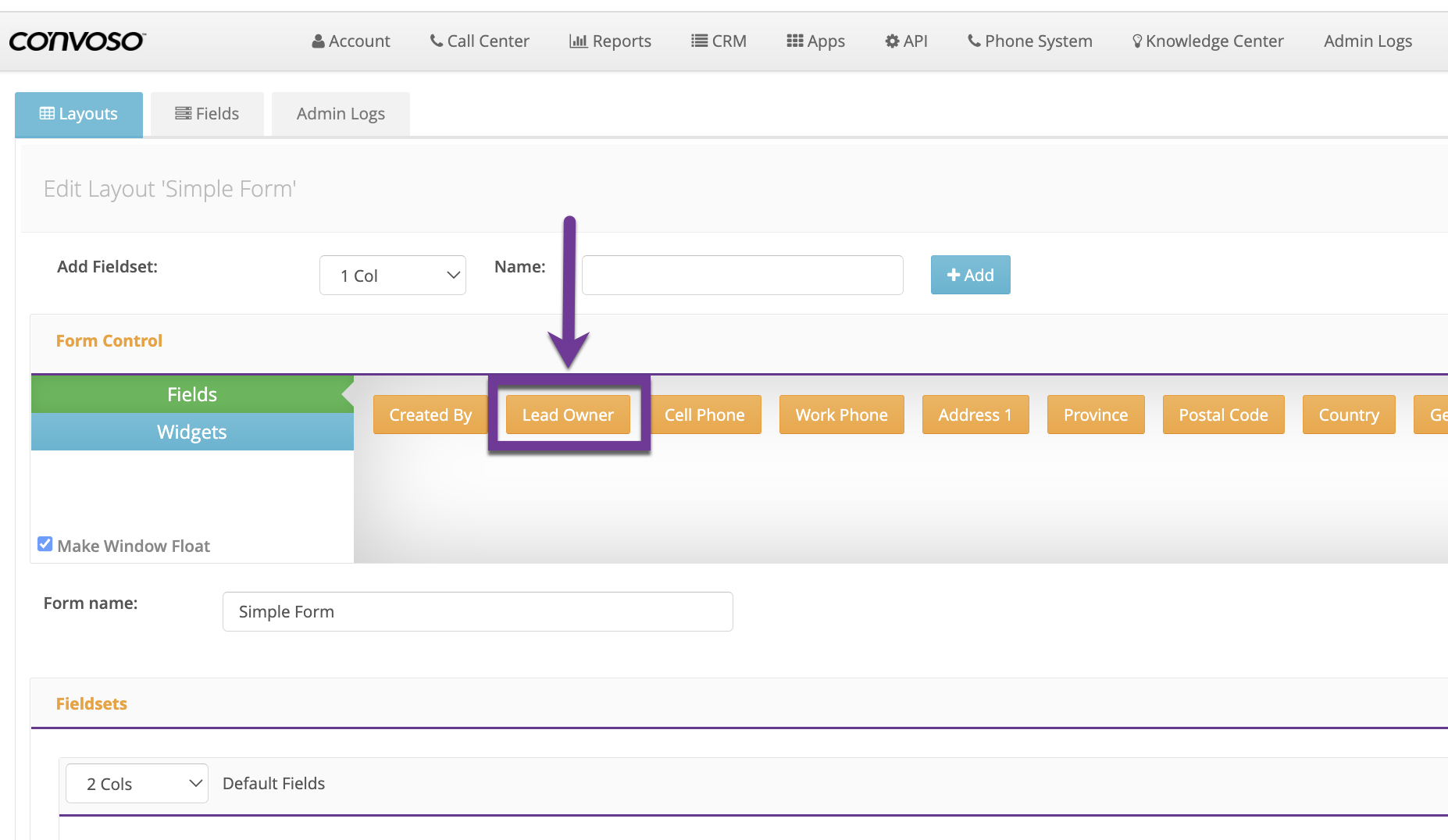Open the Phone System menu
Screen dimensions: 1448x840
1029,41
